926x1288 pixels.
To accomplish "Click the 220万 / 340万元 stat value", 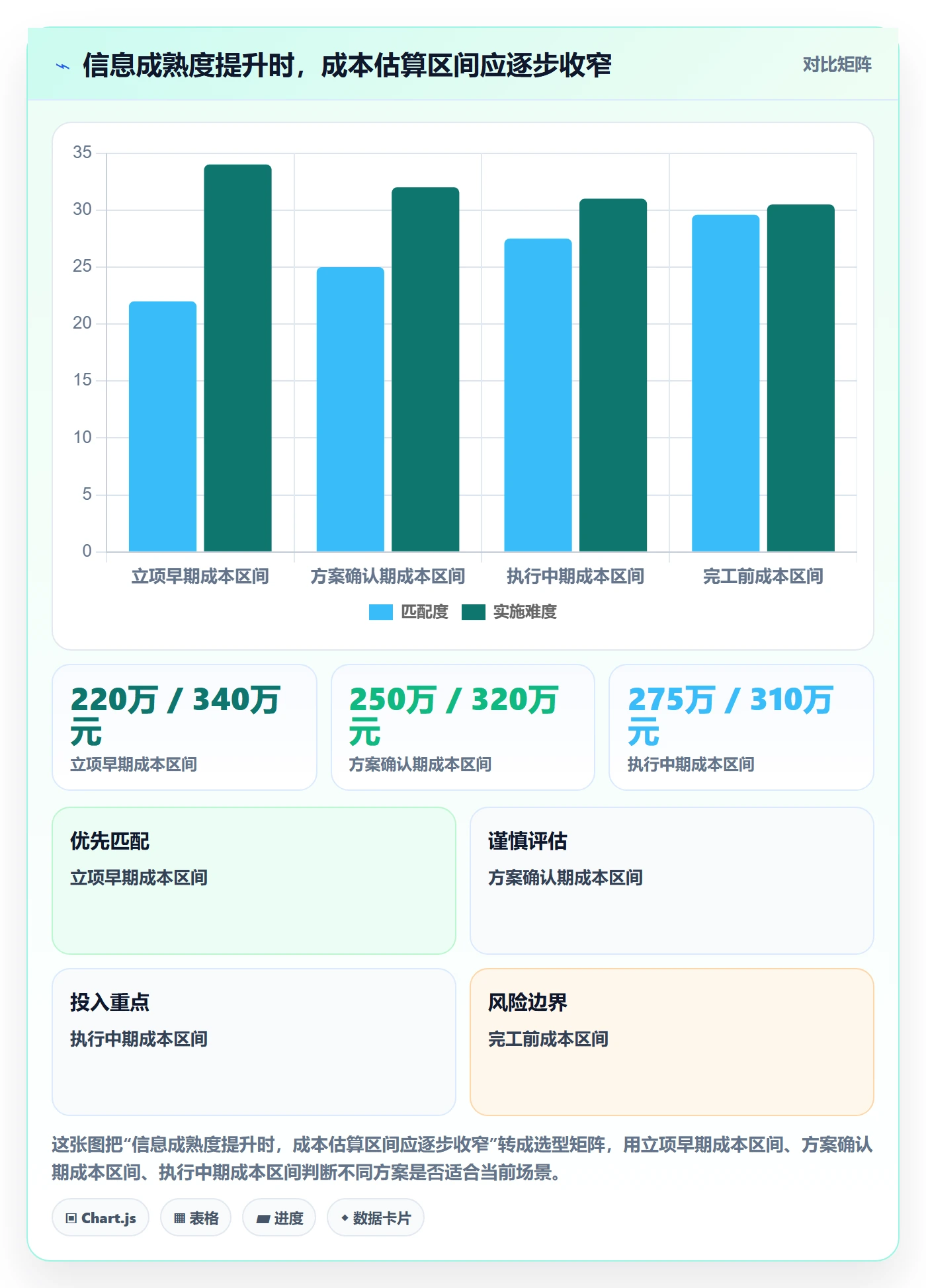I will pyautogui.click(x=175, y=716).
